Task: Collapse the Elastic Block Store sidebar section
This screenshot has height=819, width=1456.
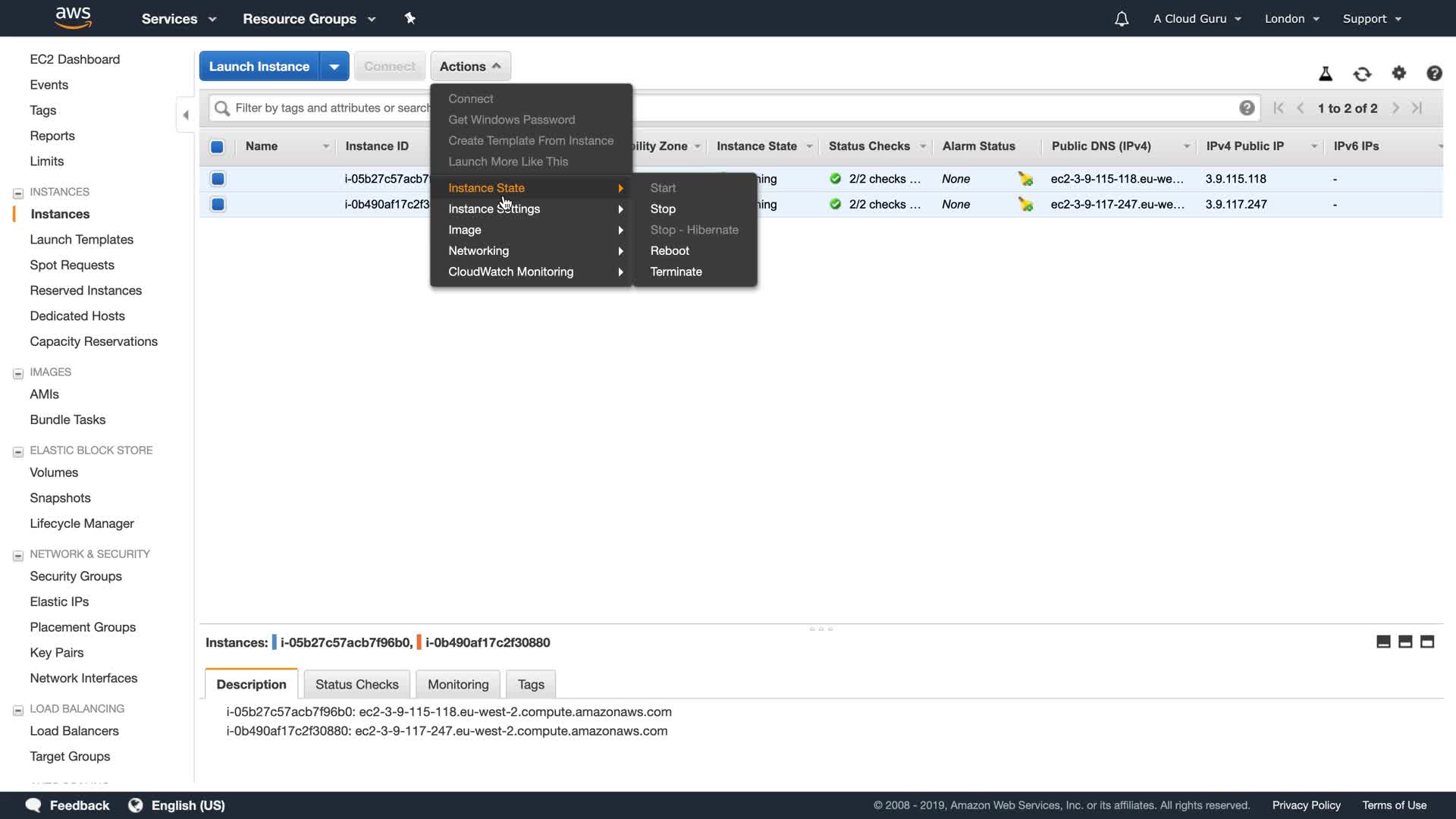Action: [18, 452]
